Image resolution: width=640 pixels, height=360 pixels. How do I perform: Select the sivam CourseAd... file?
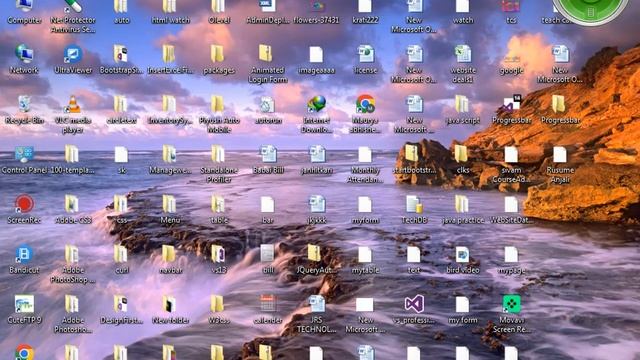tap(511, 154)
